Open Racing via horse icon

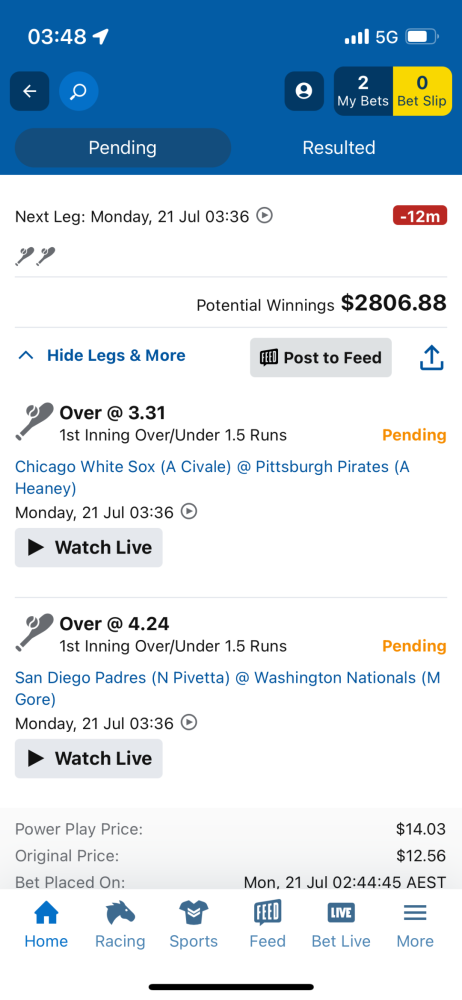point(120,924)
